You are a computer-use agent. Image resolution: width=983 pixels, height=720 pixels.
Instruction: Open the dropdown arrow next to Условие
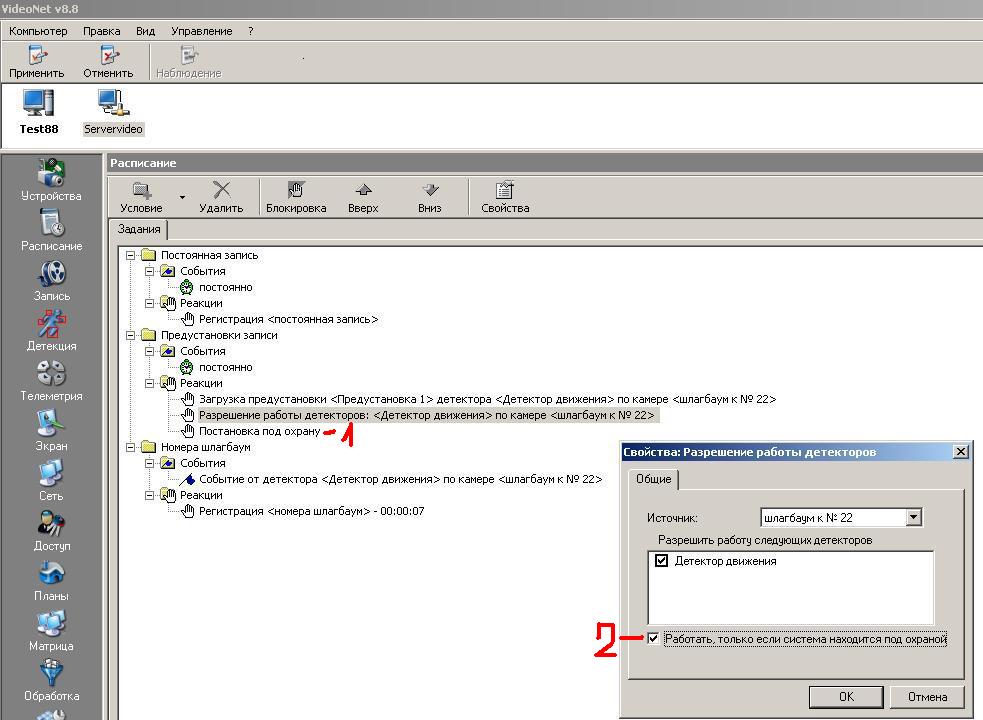pos(182,198)
